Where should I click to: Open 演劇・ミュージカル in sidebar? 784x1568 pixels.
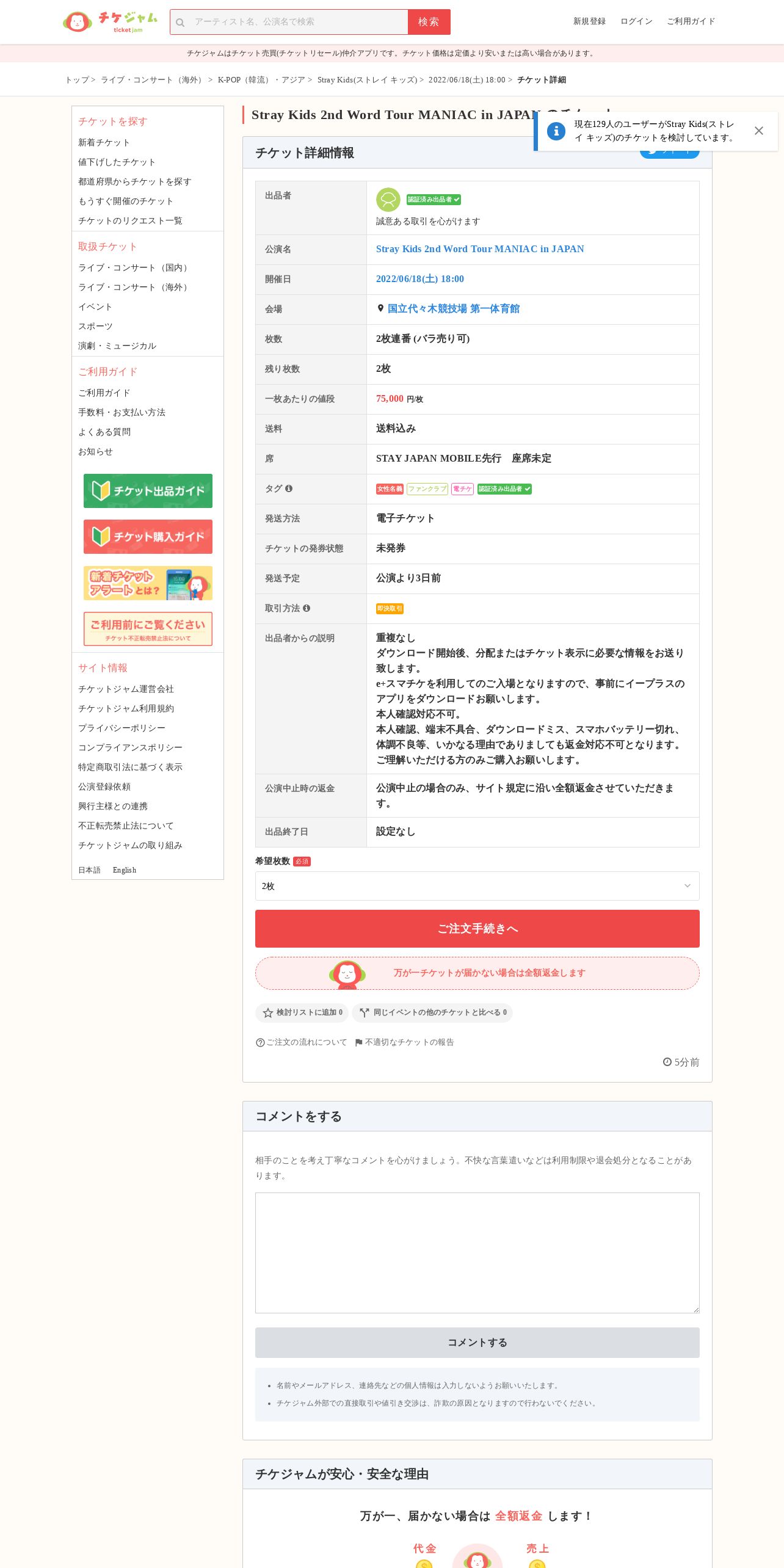point(117,346)
